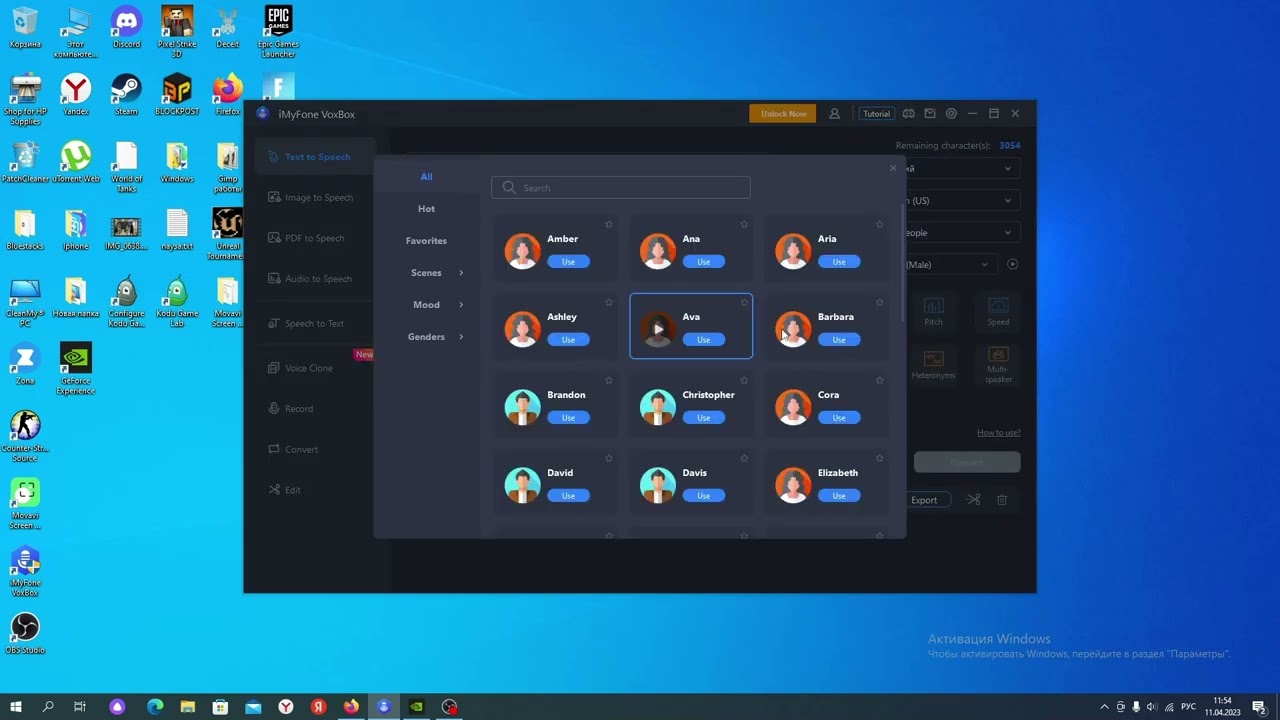Open uTorrent Web desktop icon
Viewport: 1280px width, 720px height.
[x=76, y=162]
